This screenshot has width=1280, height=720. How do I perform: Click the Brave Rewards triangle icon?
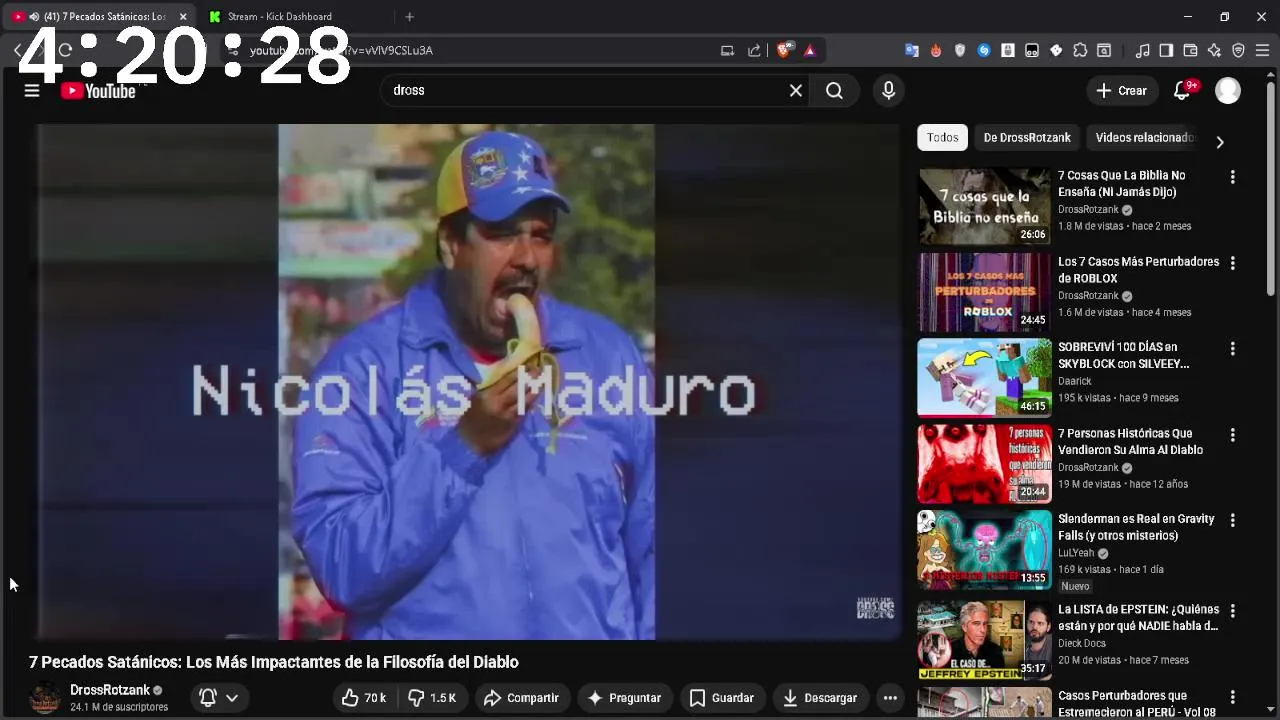point(810,51)
